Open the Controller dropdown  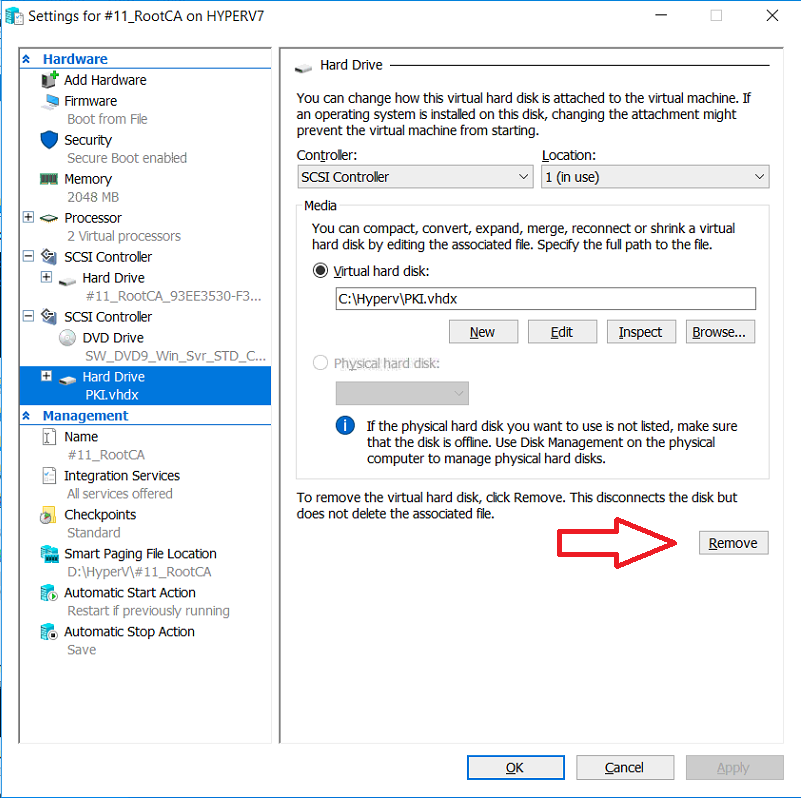tap(415, 177)
